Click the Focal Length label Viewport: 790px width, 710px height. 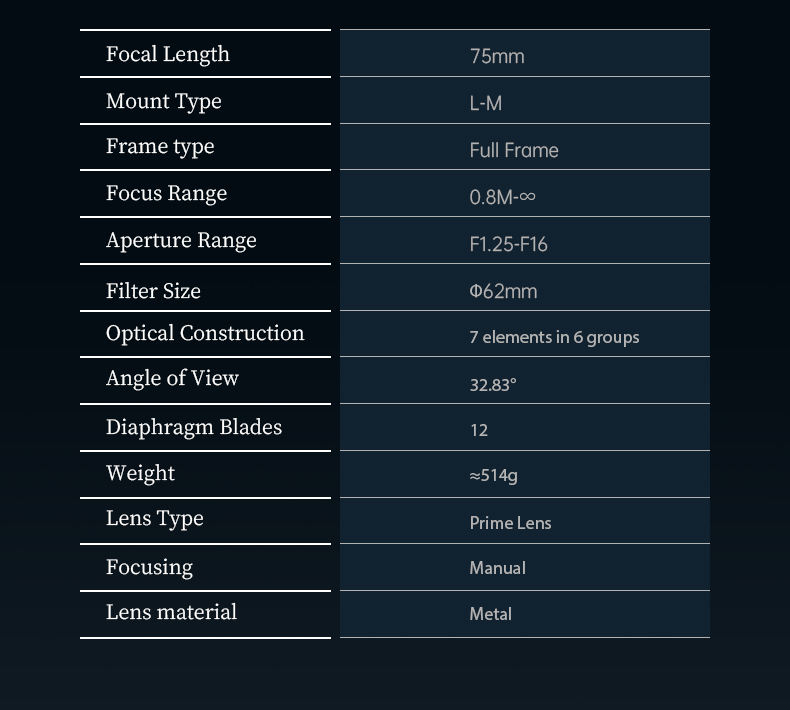point(168,55)
